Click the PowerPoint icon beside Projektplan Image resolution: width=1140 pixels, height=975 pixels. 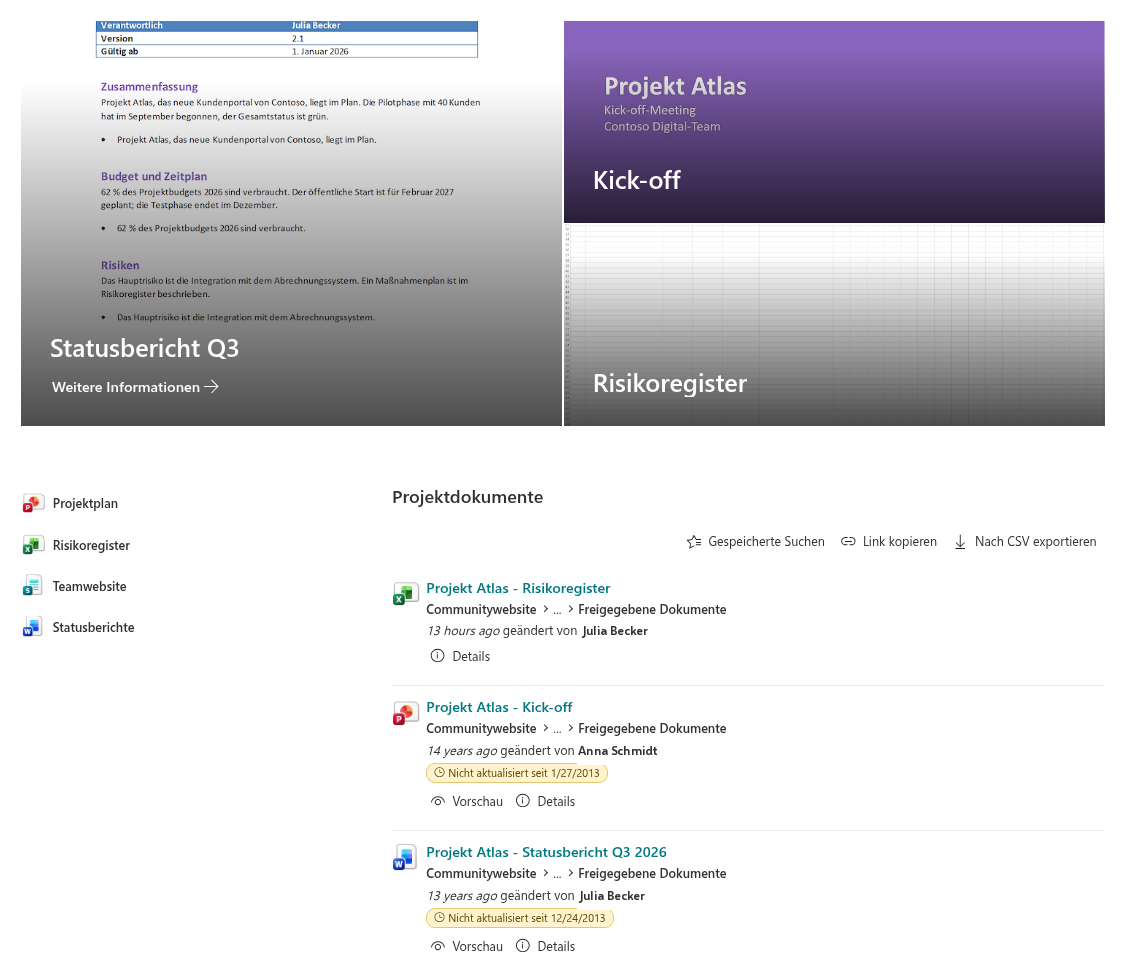[33, 503]
